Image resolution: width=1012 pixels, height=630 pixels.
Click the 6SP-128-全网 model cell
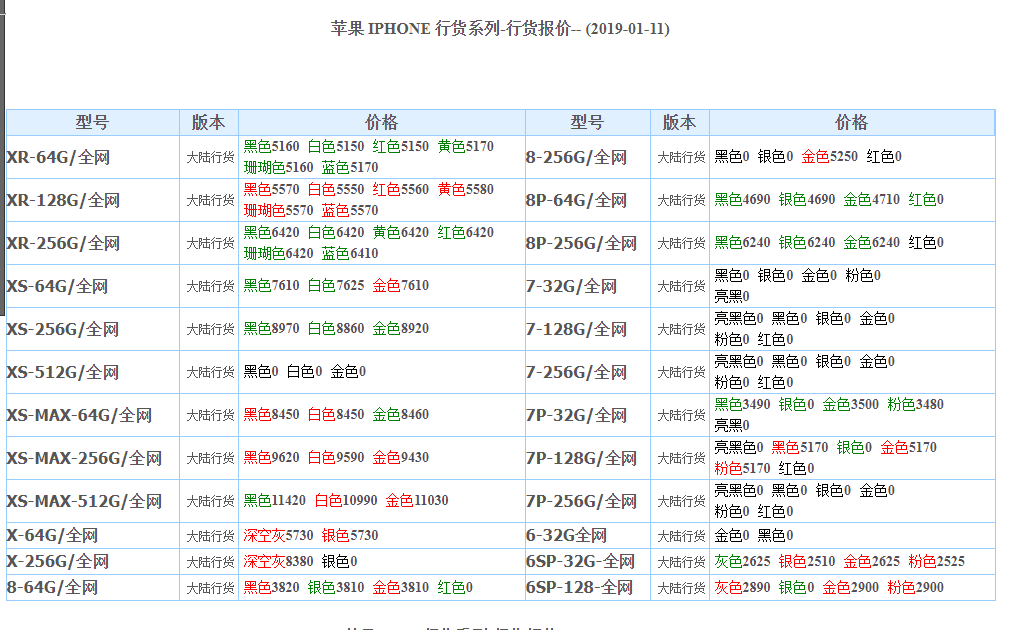coord(588,587)
